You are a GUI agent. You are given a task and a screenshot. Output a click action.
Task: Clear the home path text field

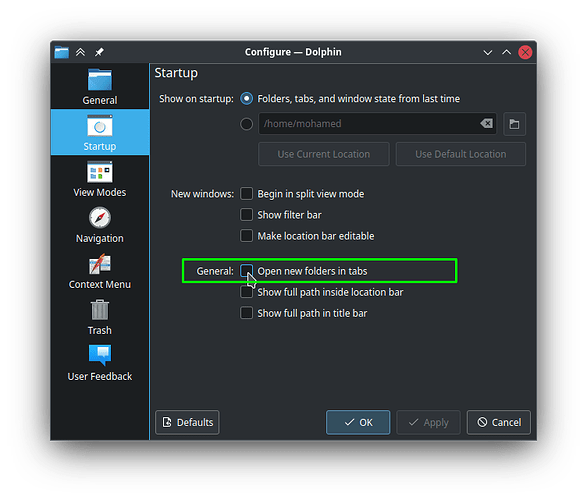(487, 123)
